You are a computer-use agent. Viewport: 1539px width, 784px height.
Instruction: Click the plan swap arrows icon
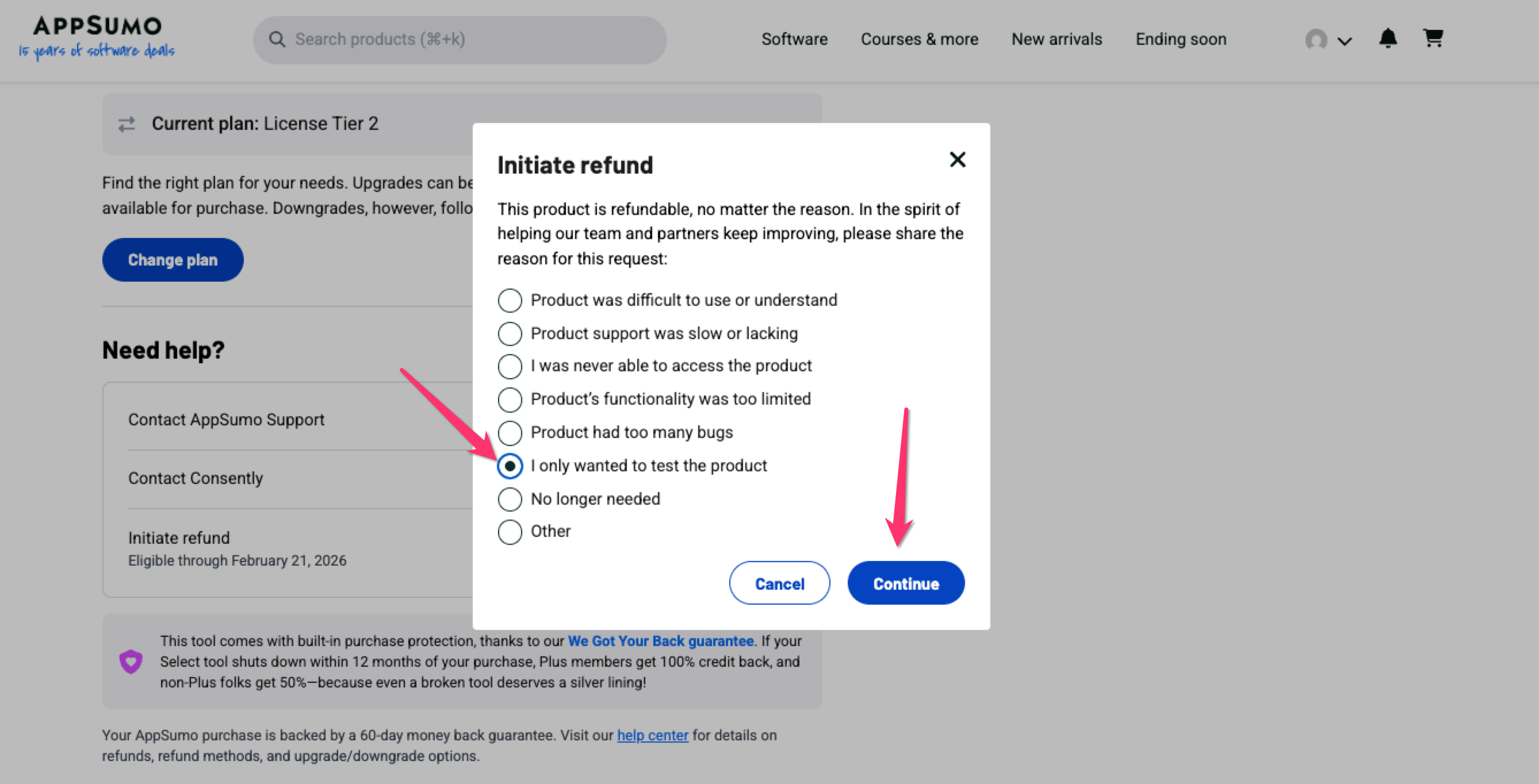(127, 124)
